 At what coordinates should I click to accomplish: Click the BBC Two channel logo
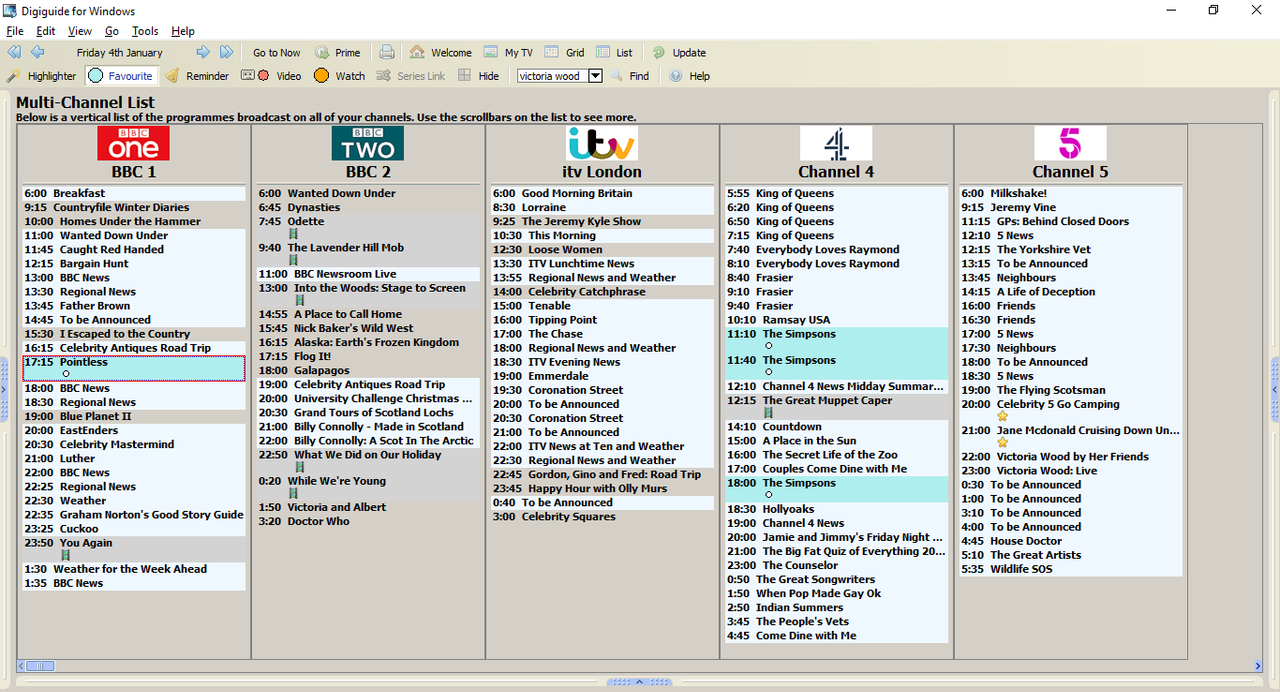pos(368,143)
